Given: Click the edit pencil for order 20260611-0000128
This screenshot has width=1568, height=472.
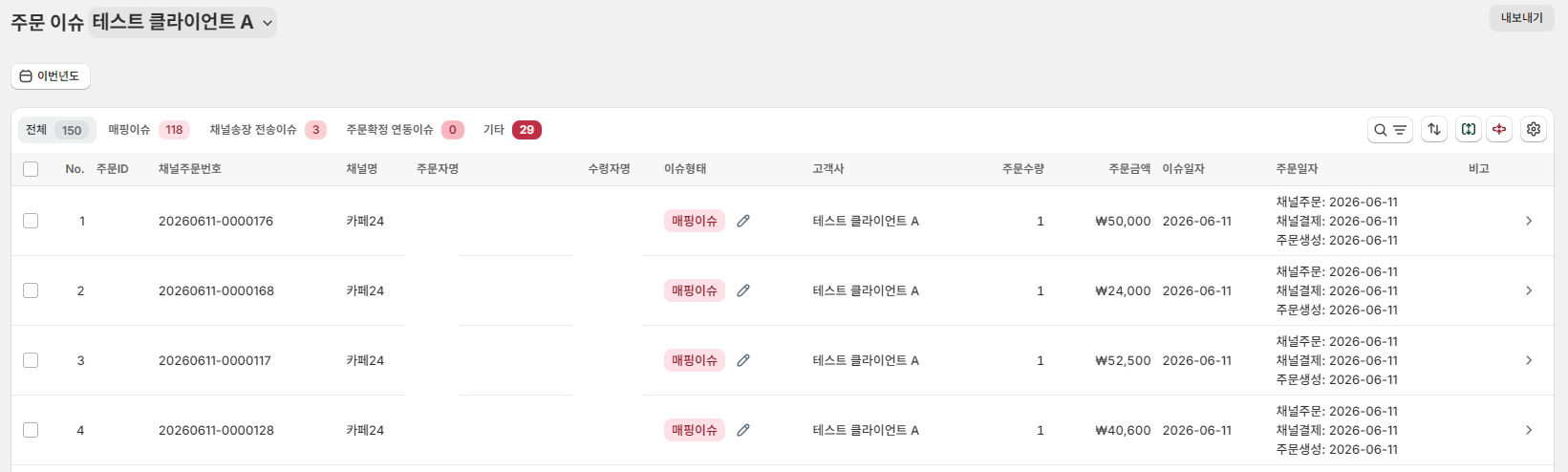Looking at the screenshot, I should [743, 430].
